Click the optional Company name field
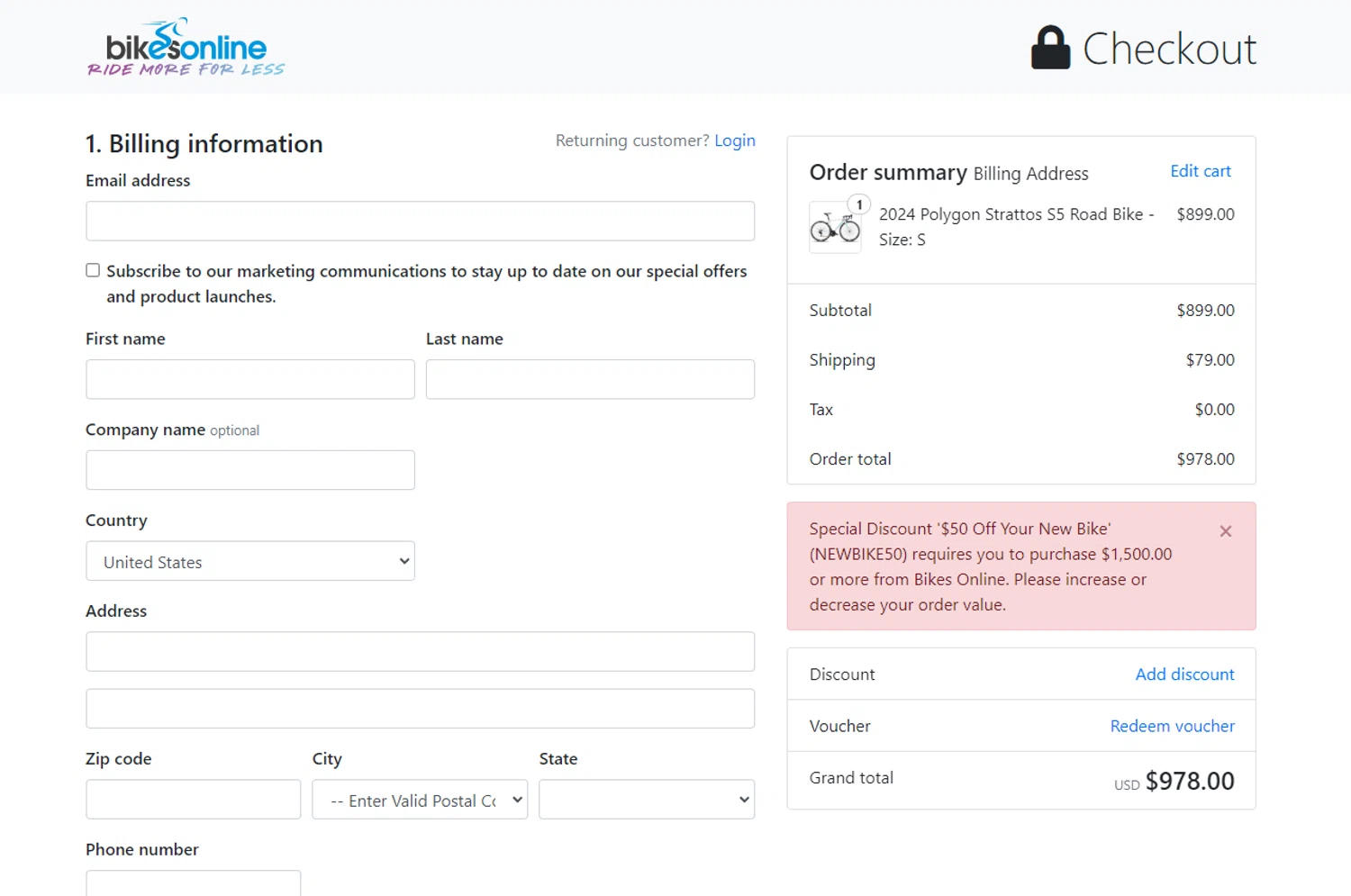The height and width of the screenshot is (896, 1351). pyautogui.click(x=250, y=470)
